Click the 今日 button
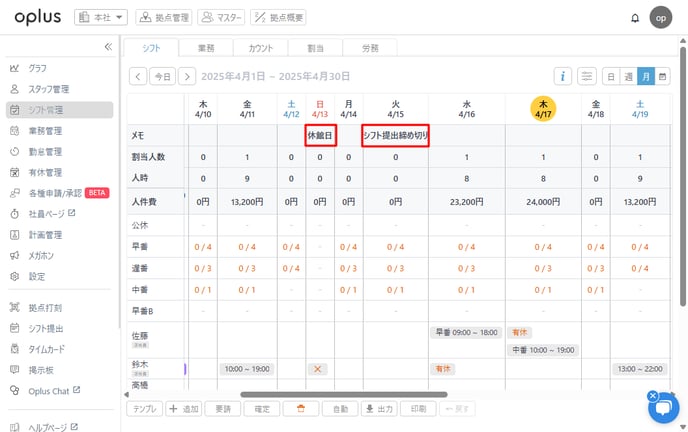The width and height of the screenshot is (688, 432). pos(163,76)
